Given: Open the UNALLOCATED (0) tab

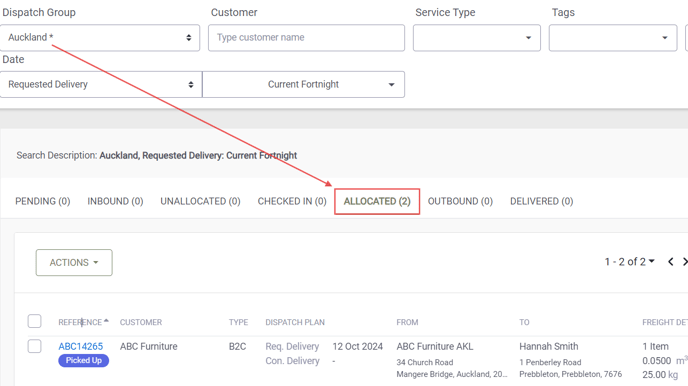Looking at the screenshot, I should coord(200,201).
